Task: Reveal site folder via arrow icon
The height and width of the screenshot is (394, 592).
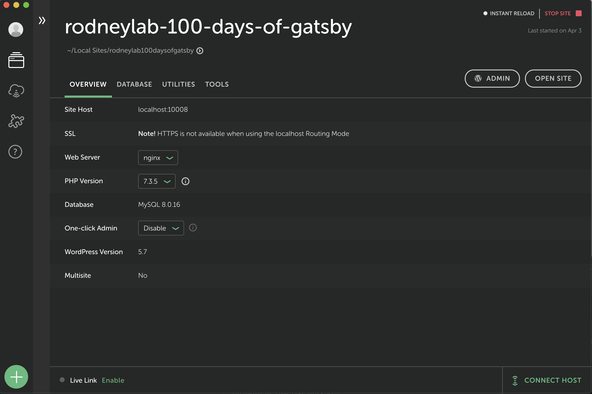Action: 200,51
